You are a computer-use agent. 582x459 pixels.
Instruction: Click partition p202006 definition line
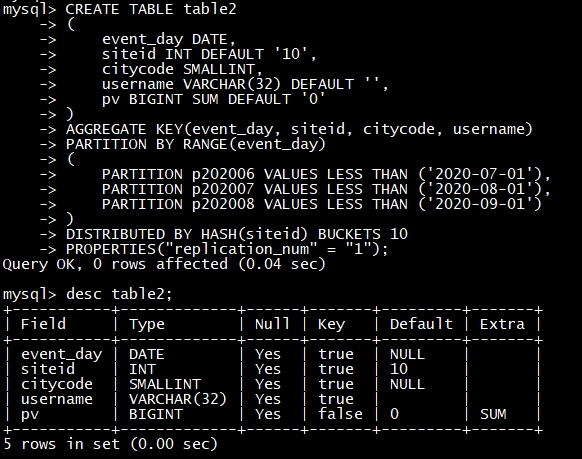click(326, 174)
